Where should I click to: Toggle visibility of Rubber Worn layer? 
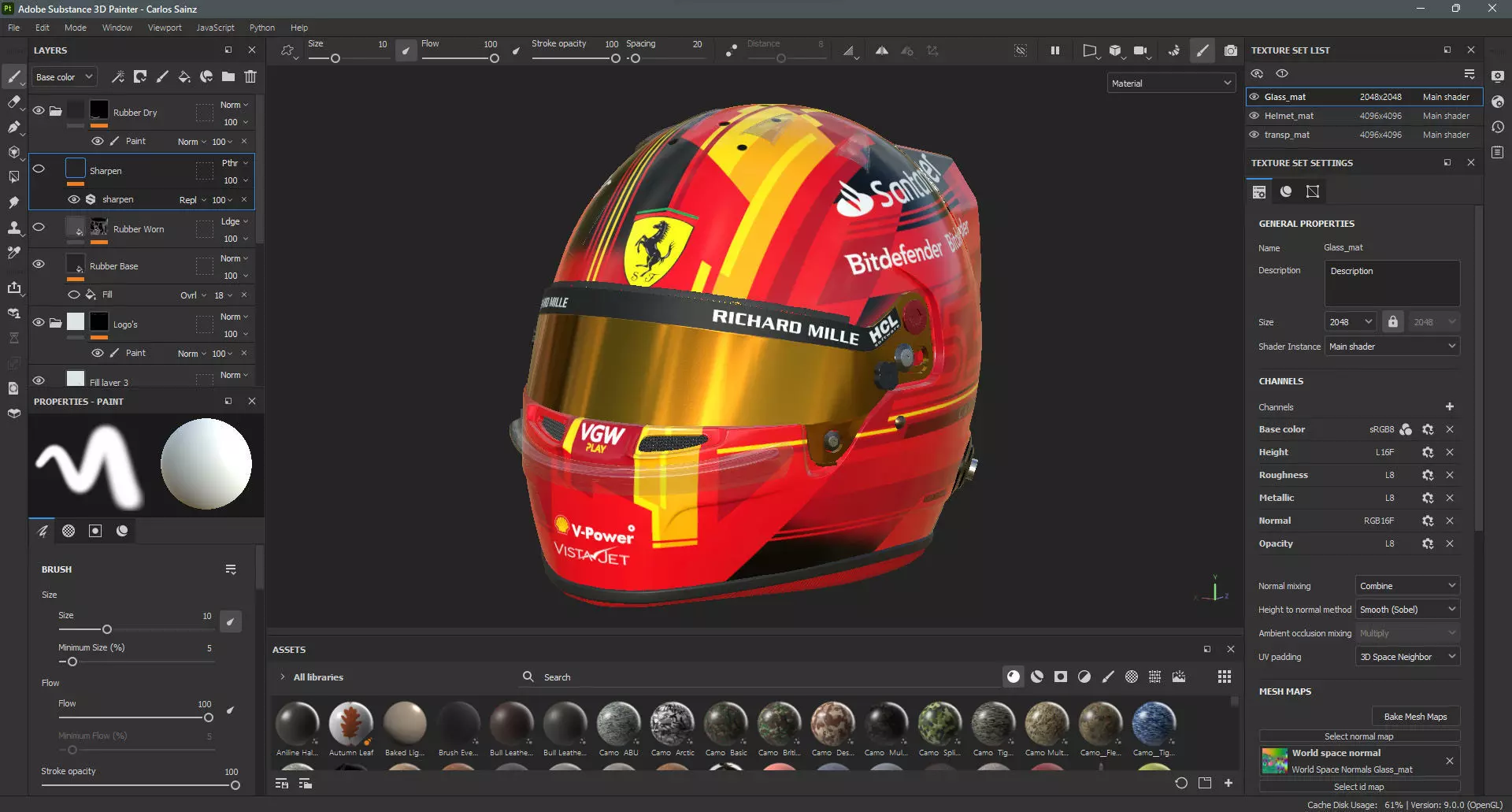39,227
